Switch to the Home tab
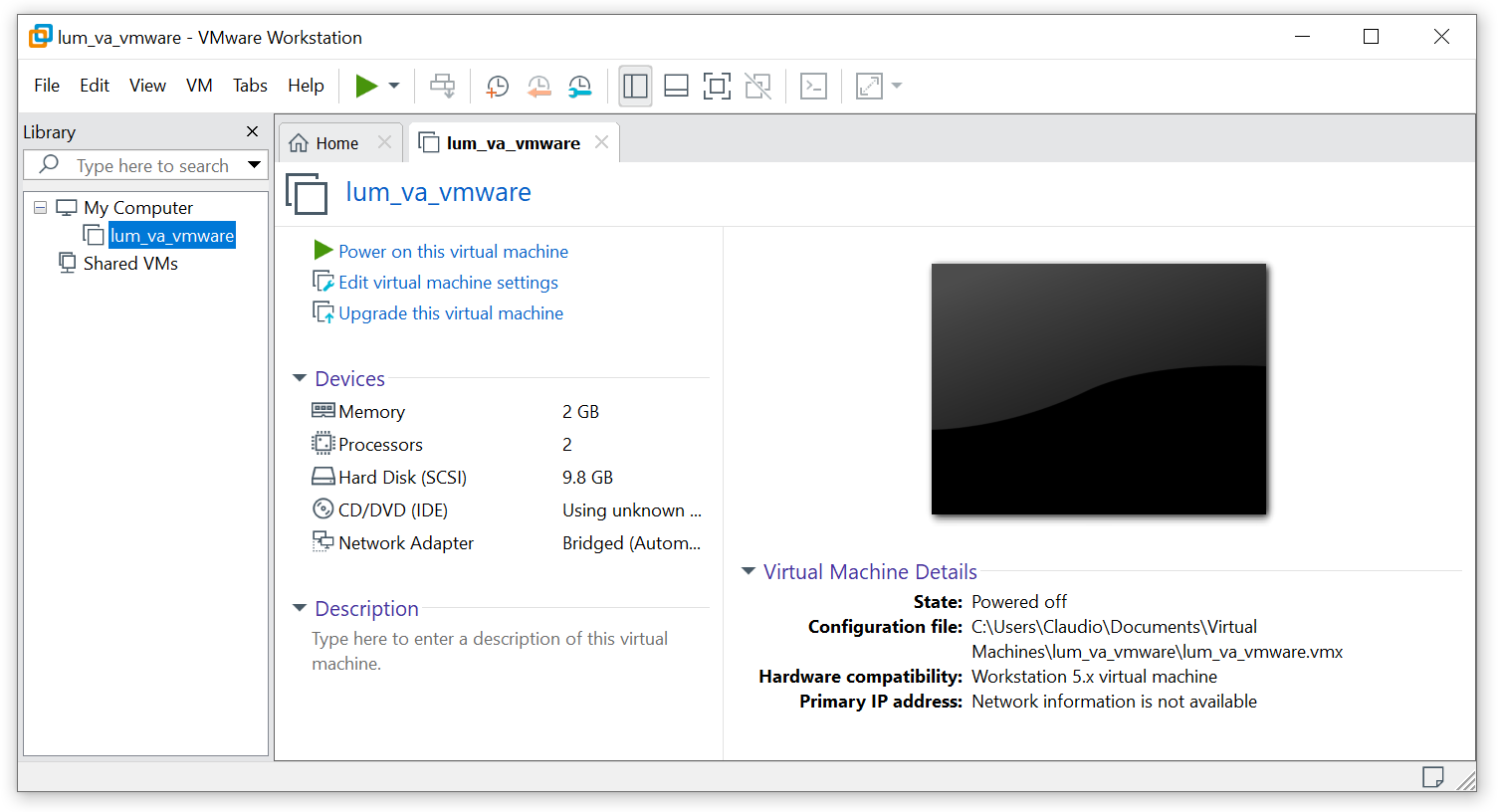The image size is (1501, 812). (x=333, y=142)
